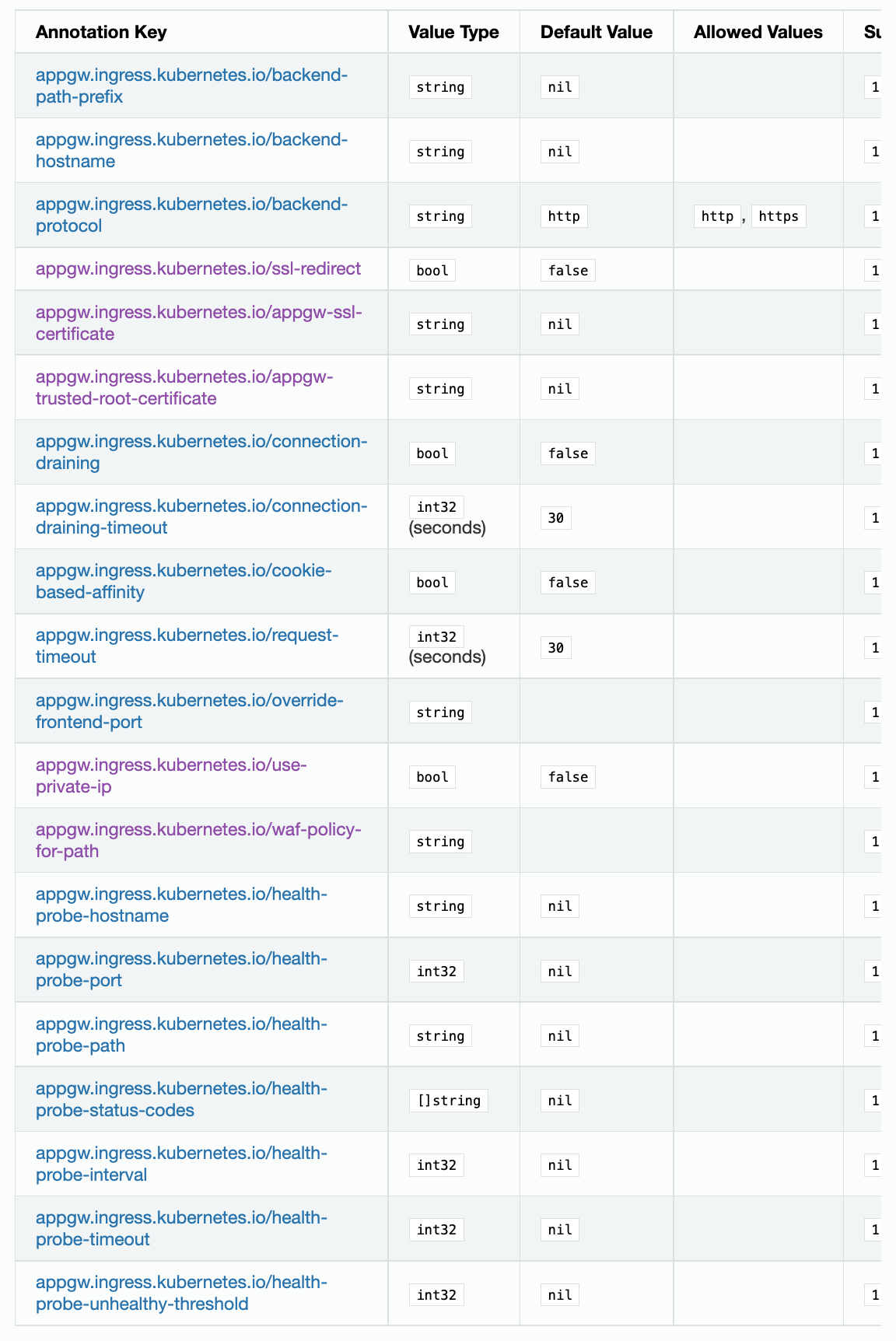Click 'int32' type in connection-draining-timeout row
Screen dimensions: 896x1341
pyautogui.click(x=436, y=507)
